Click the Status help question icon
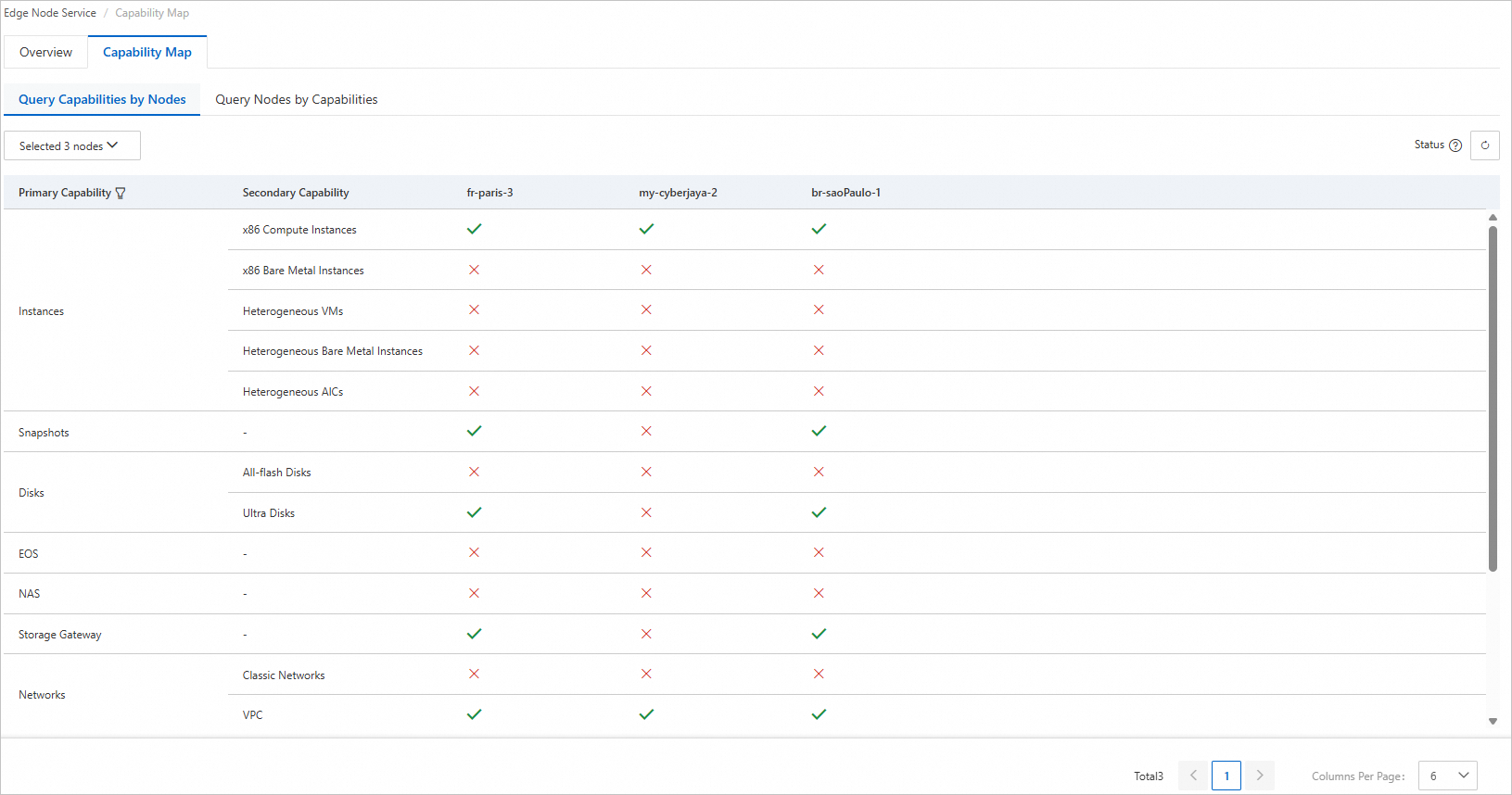Viewport: 1512px width, 795px height. click(x=1455, y=145)
